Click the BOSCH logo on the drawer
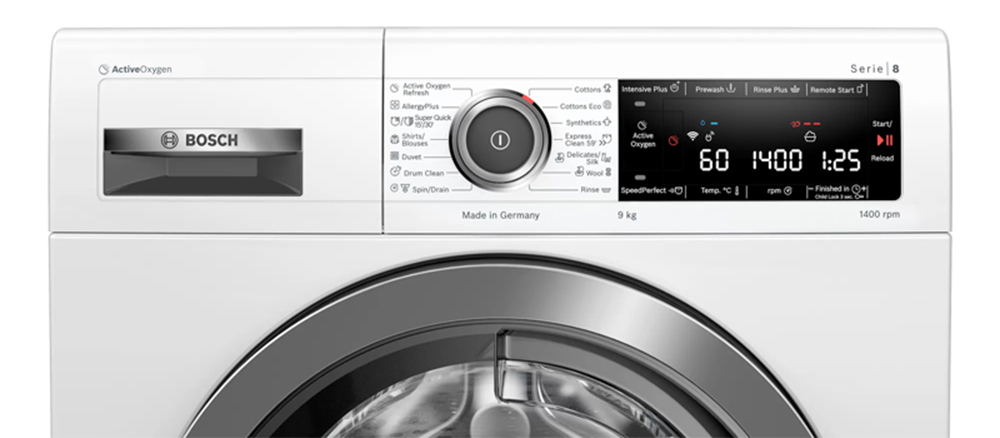 click(200, 140)
